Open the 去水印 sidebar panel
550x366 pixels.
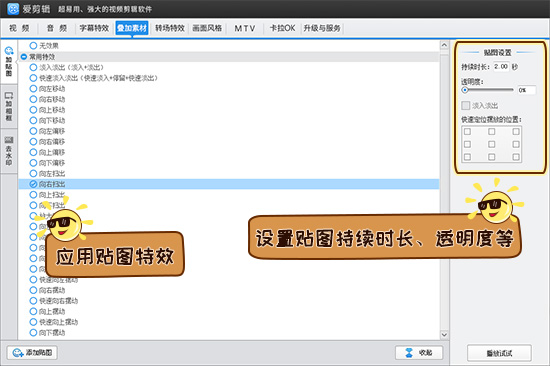click(x=9, y=151)
